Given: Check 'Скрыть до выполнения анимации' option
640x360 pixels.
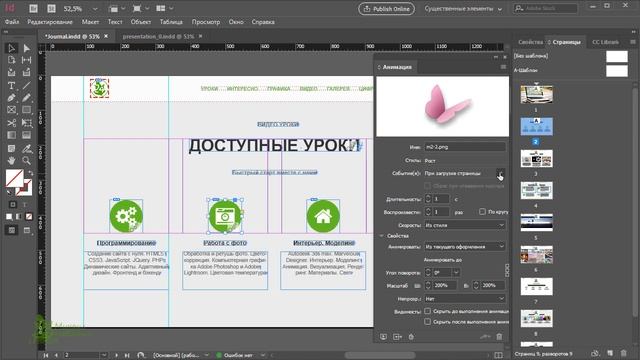Looking at the screenshot, I should (x=427, y=311).
